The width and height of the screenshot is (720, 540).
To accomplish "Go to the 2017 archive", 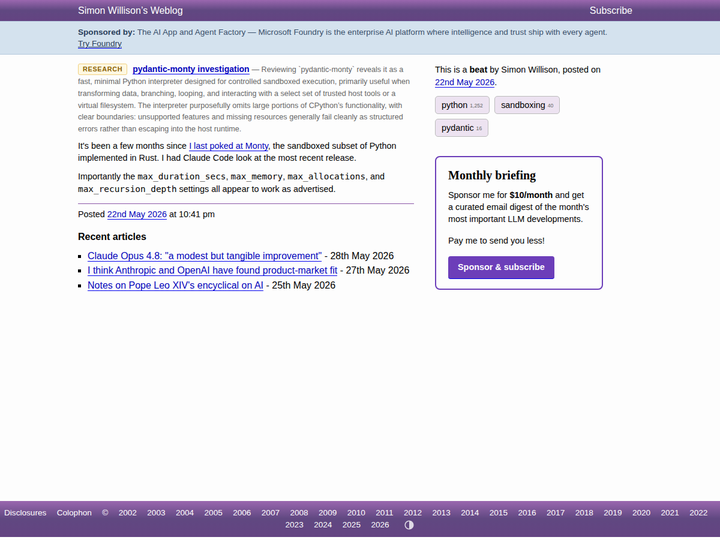I will point(556,513).
